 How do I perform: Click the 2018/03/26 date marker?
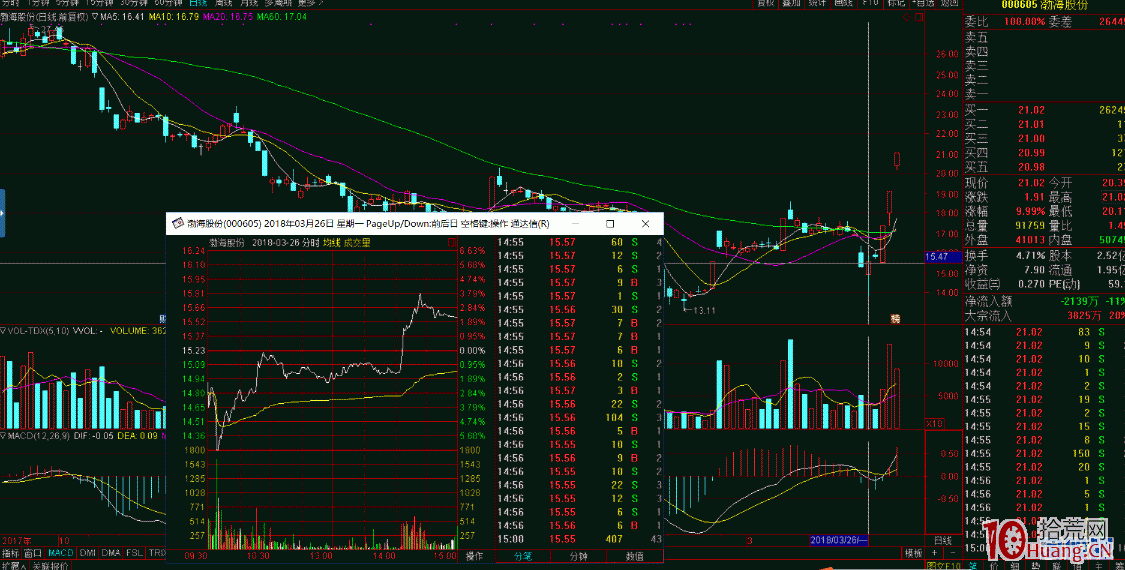[x=839, y=540]
